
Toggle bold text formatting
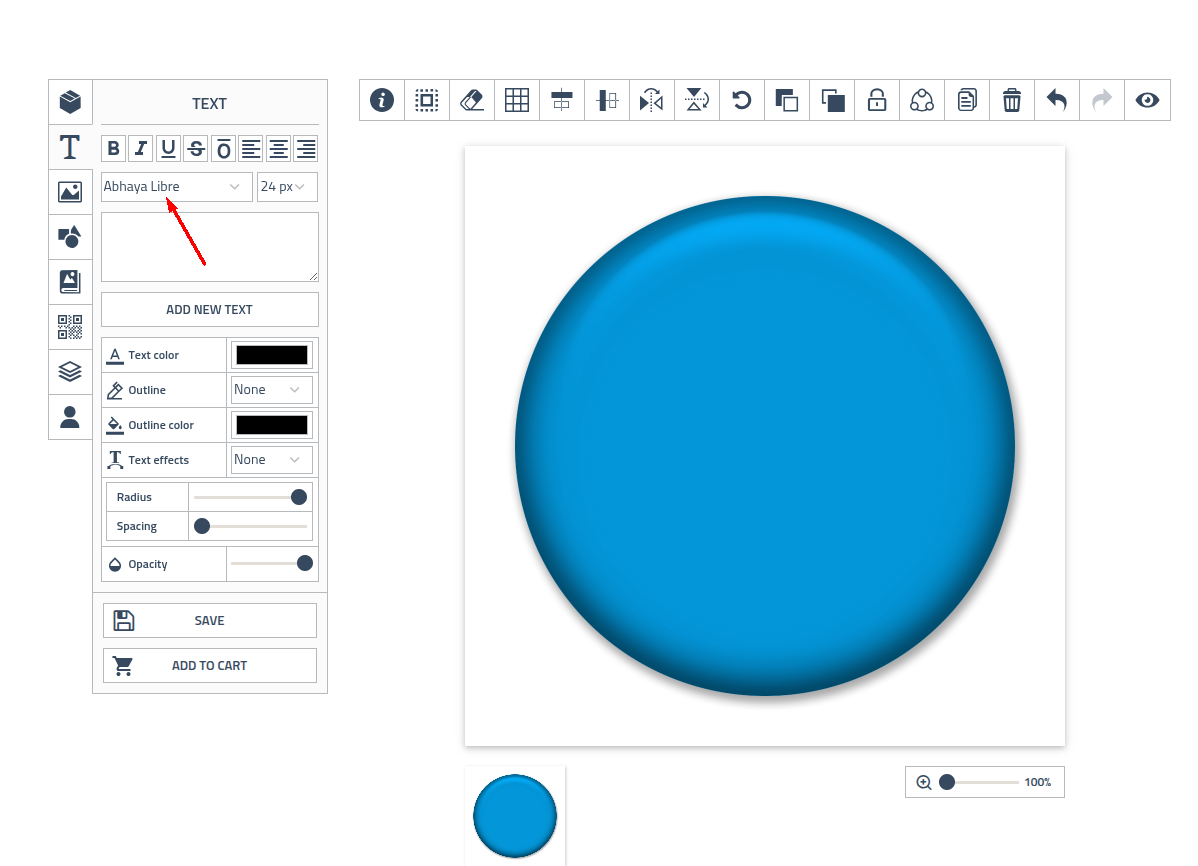click(114, 148)
